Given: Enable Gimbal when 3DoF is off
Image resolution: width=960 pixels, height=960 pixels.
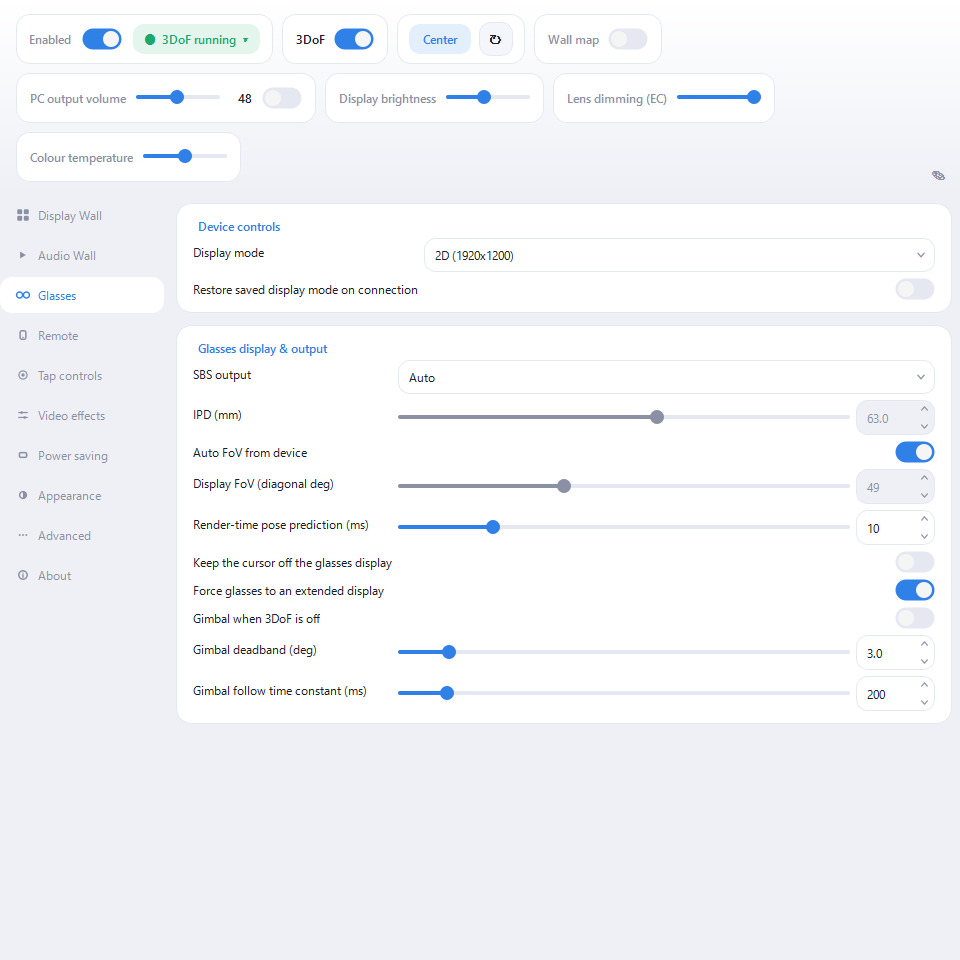Looking at the screenshot, I should [915, 618].
